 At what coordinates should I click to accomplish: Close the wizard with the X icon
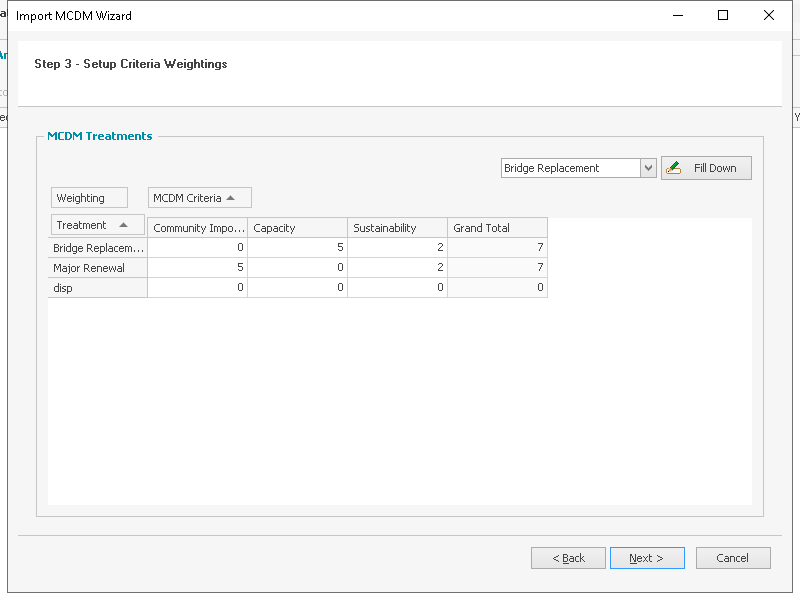tap(769, 15)
